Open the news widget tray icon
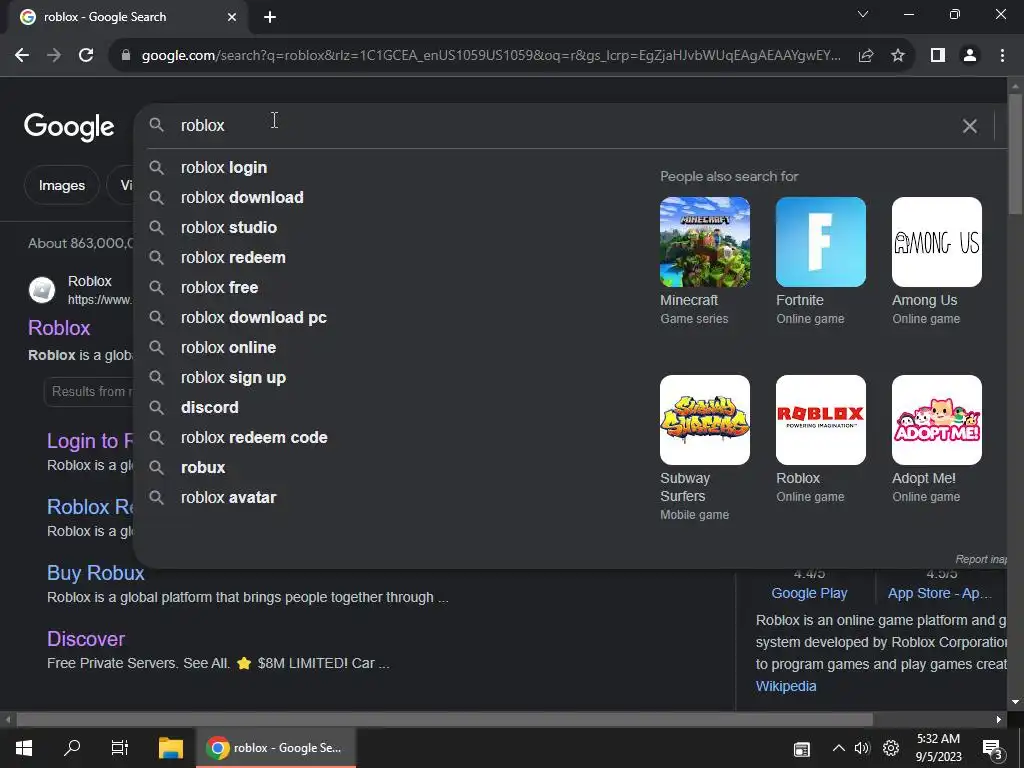Screen dimensions: 1024x768 (x=801, y=749)
